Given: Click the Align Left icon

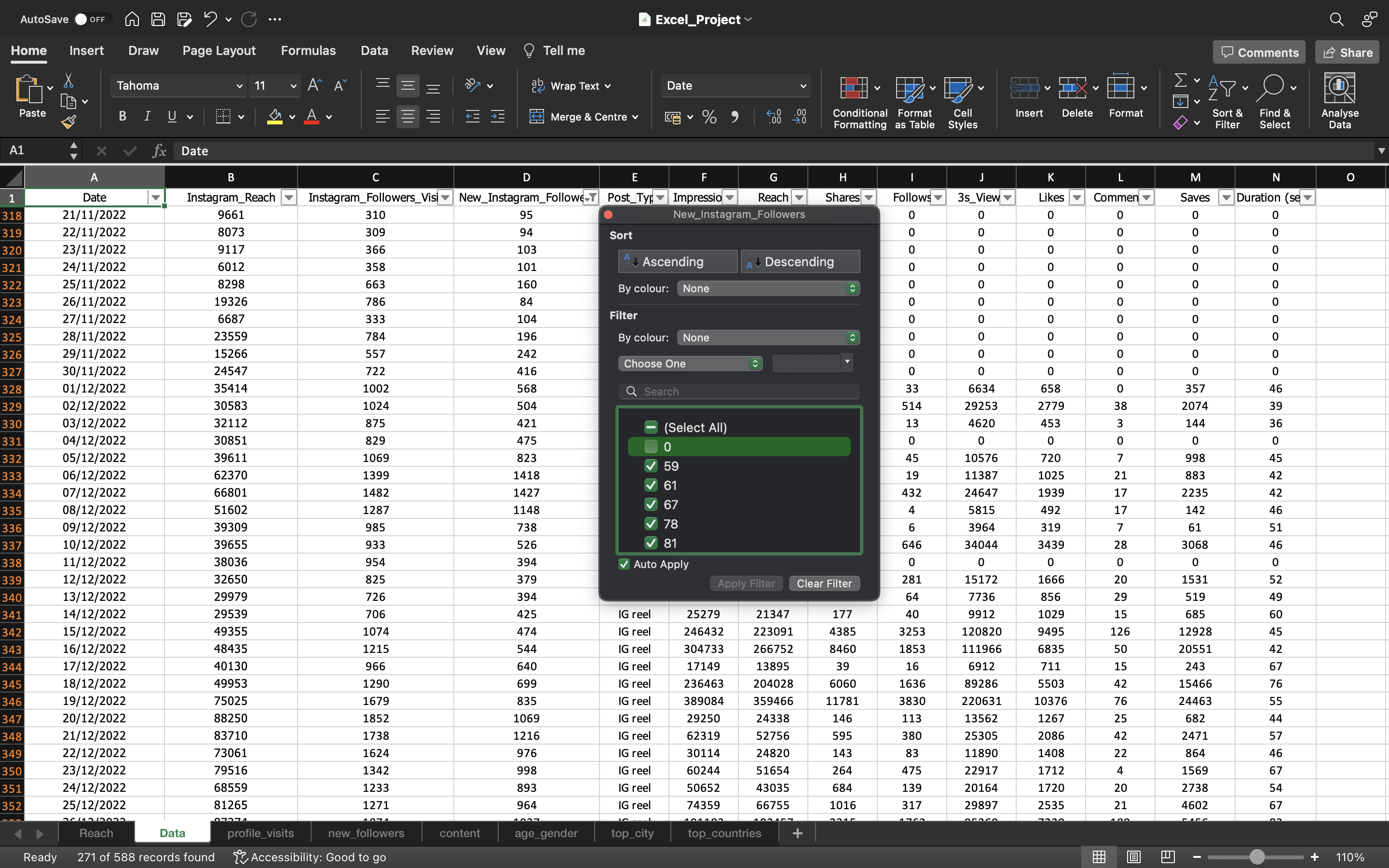Looking at the screenshot, I should pyautogui.click(x=382, y=117).
